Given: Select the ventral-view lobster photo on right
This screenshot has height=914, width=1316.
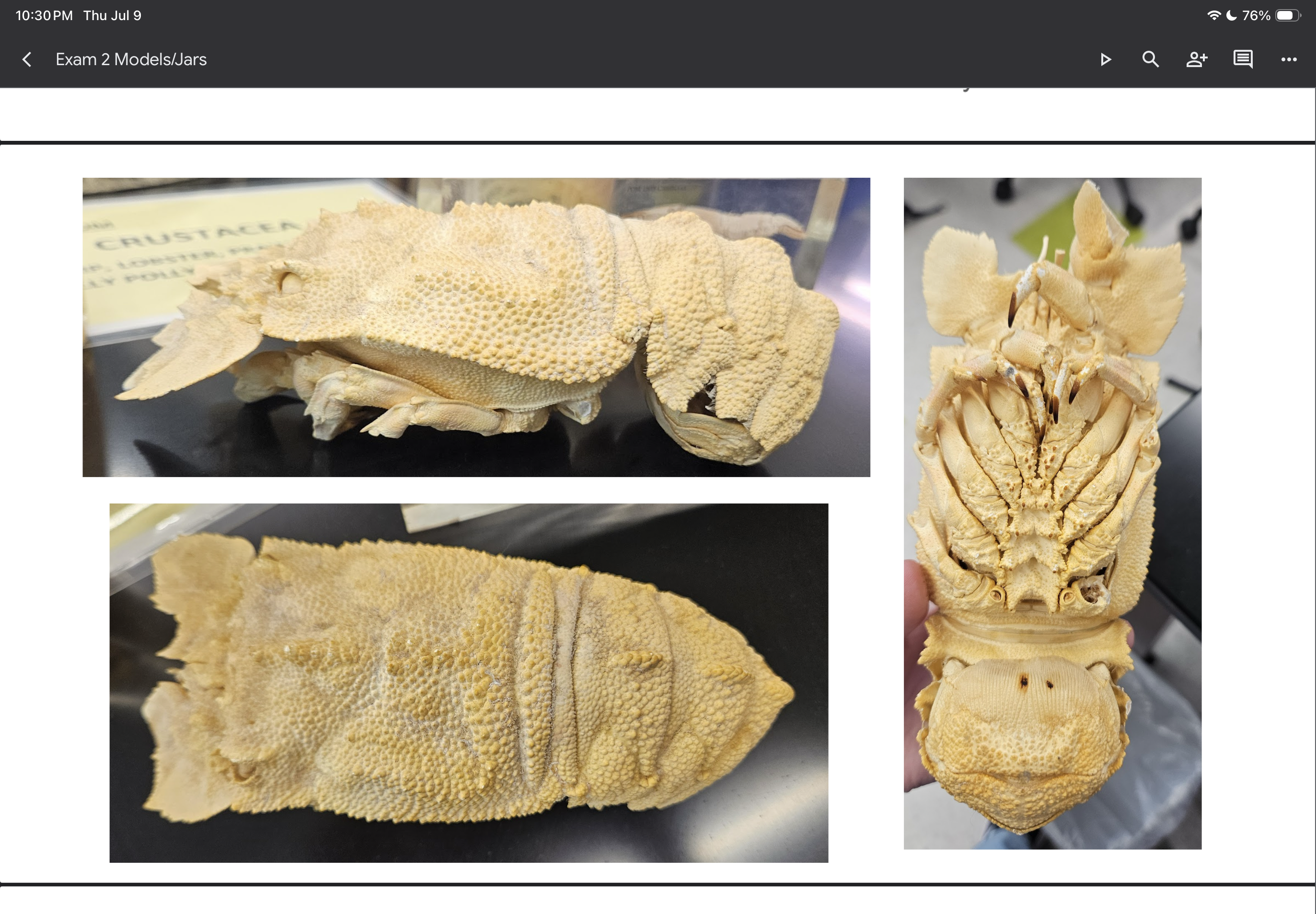Looking at the screenshot, I should point(1052,513).
